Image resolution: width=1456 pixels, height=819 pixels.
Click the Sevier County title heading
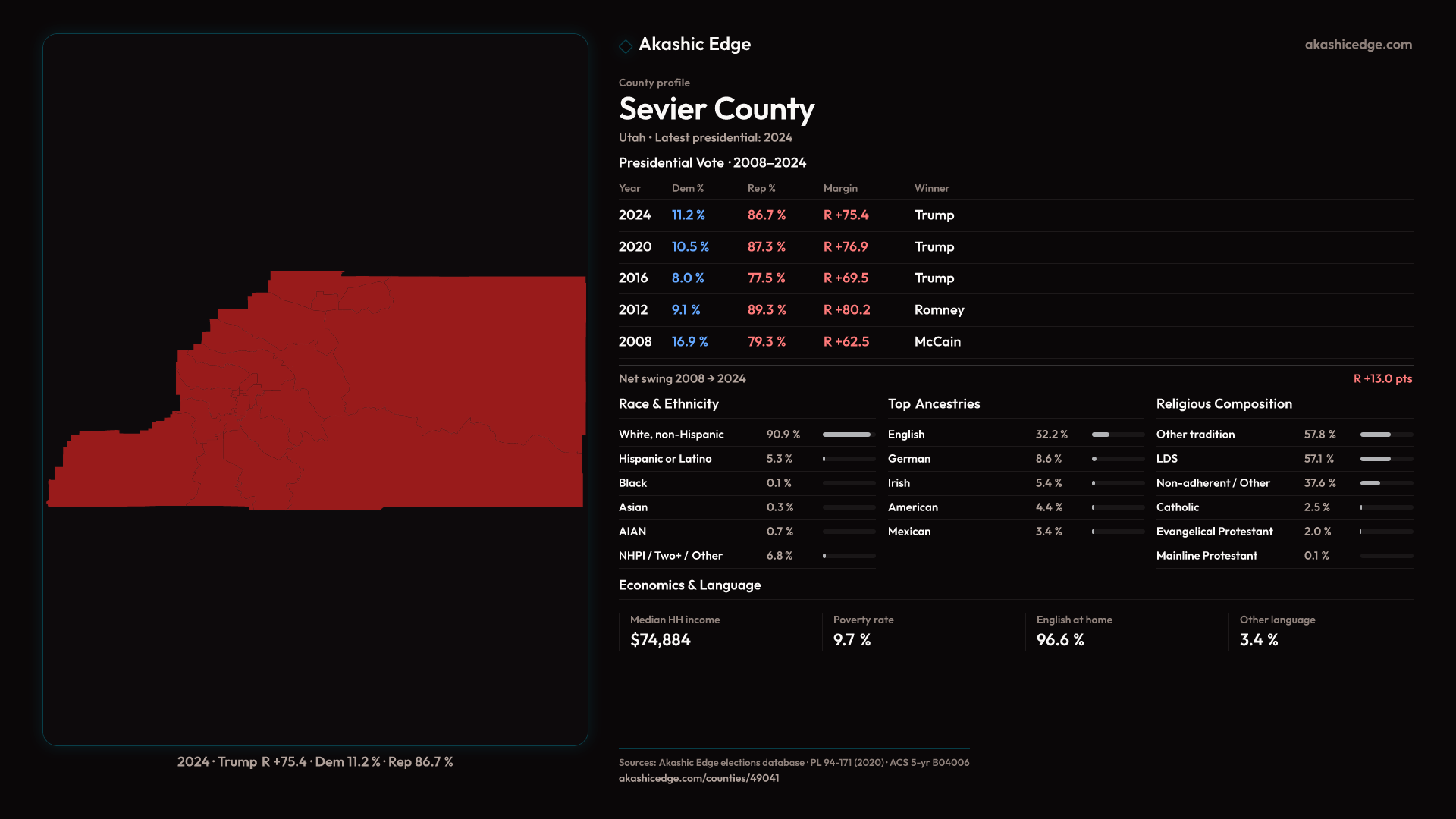(717, 109)
